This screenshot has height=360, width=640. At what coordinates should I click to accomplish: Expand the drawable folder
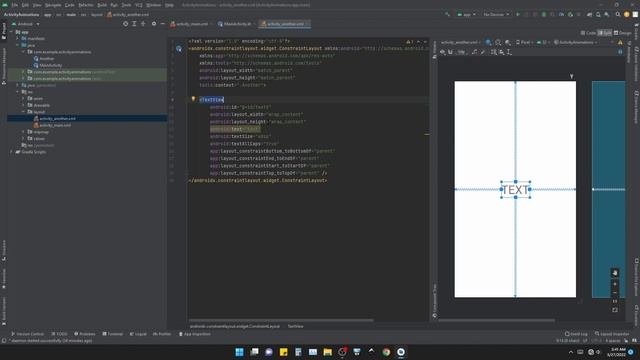[x=24, y=105]
